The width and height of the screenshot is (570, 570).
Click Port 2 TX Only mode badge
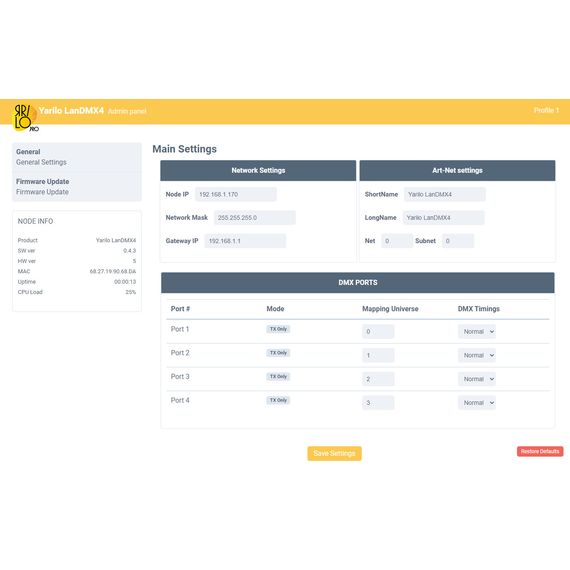pyautogui.click(x=278, y=353)
